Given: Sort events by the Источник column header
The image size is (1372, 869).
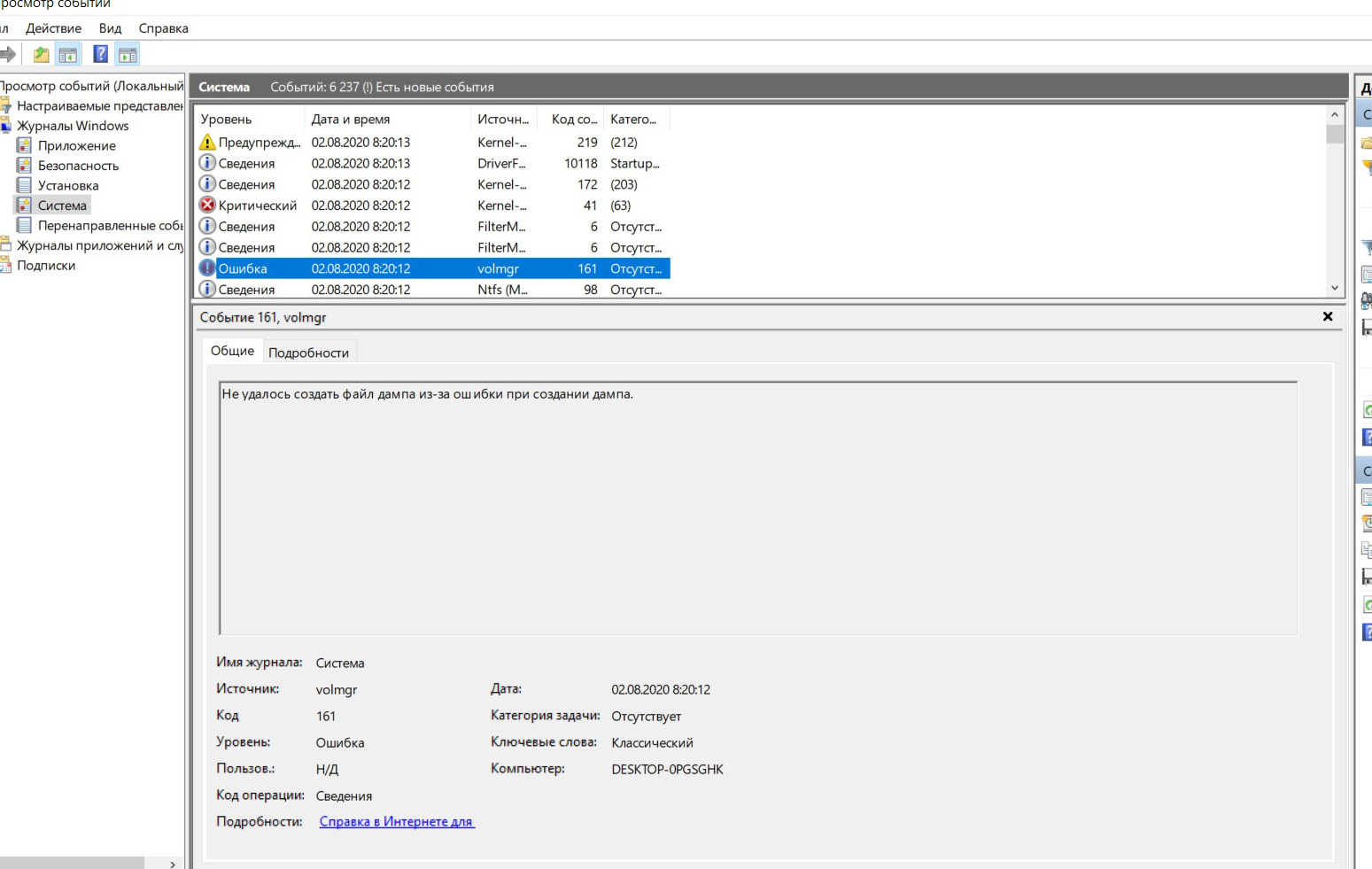Looking at the screenshot, I should point(503,119).
